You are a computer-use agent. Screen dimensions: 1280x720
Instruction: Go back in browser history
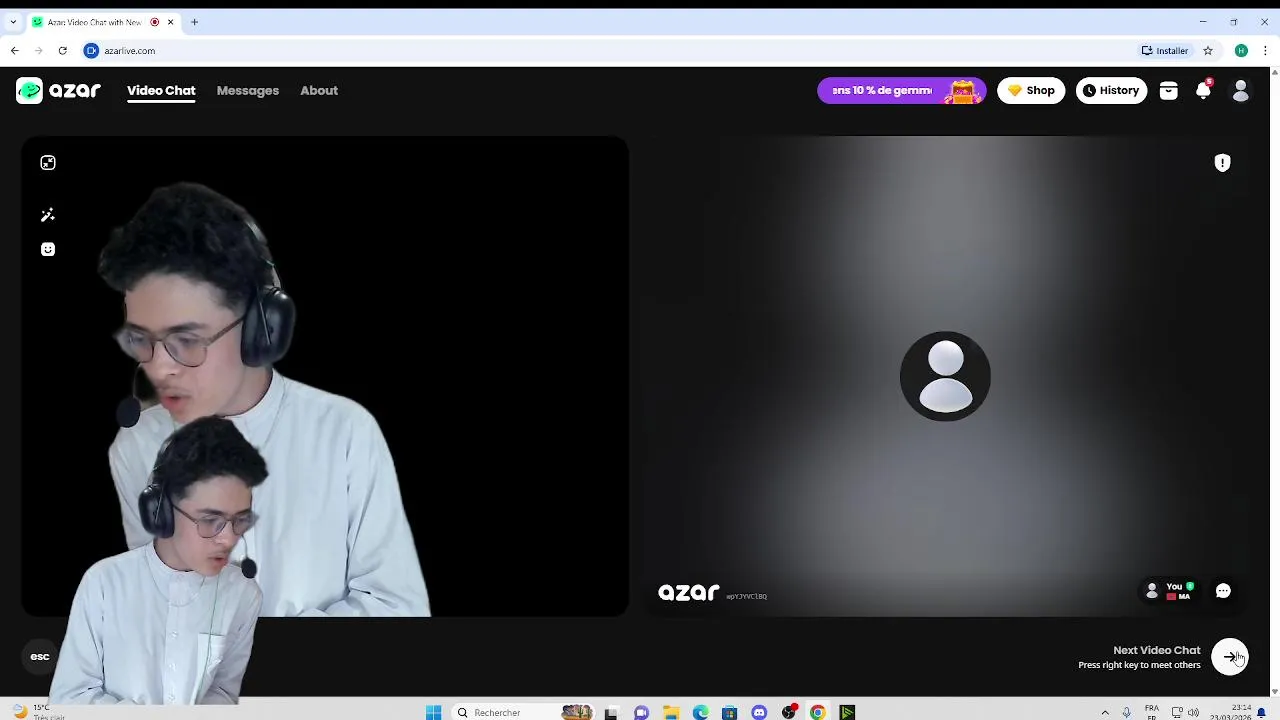(14, 51)
